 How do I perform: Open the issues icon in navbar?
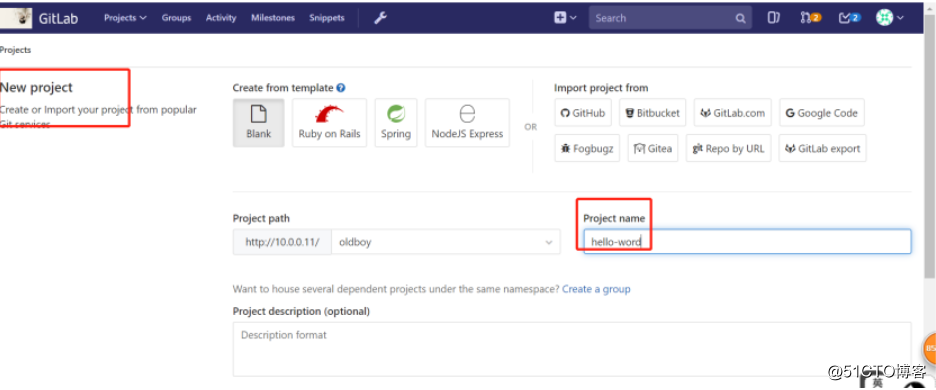(774, 18)
